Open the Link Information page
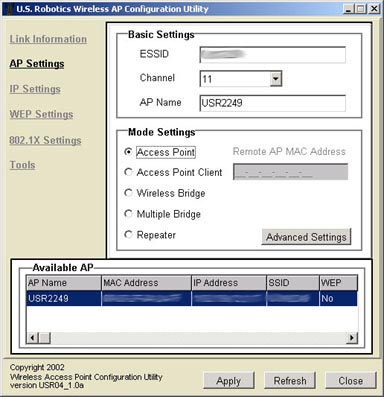Viewport: 384px width, 397px height. pos(48,39)
